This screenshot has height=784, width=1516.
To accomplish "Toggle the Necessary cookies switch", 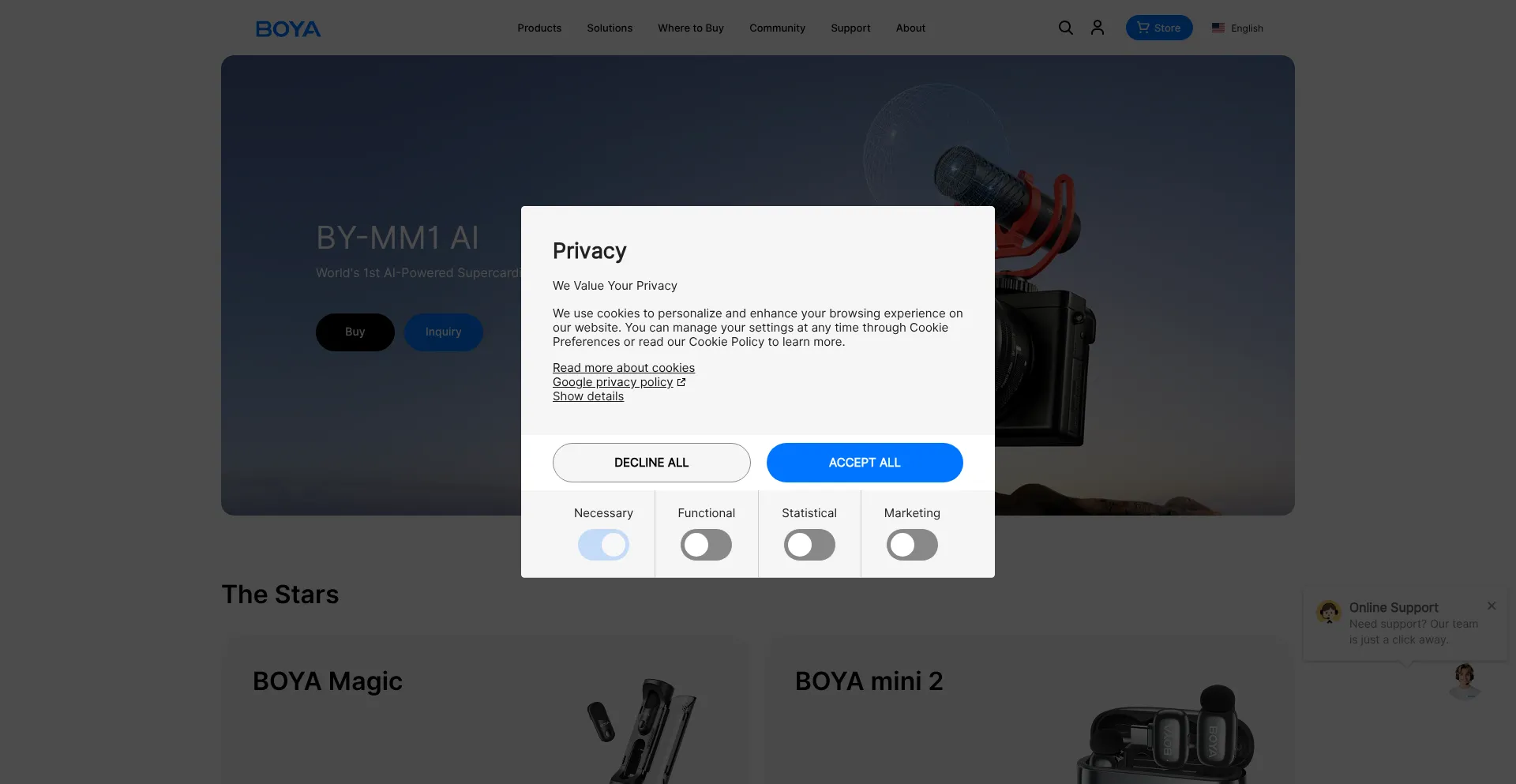I will pyautogui.click(x=603, y=545).
